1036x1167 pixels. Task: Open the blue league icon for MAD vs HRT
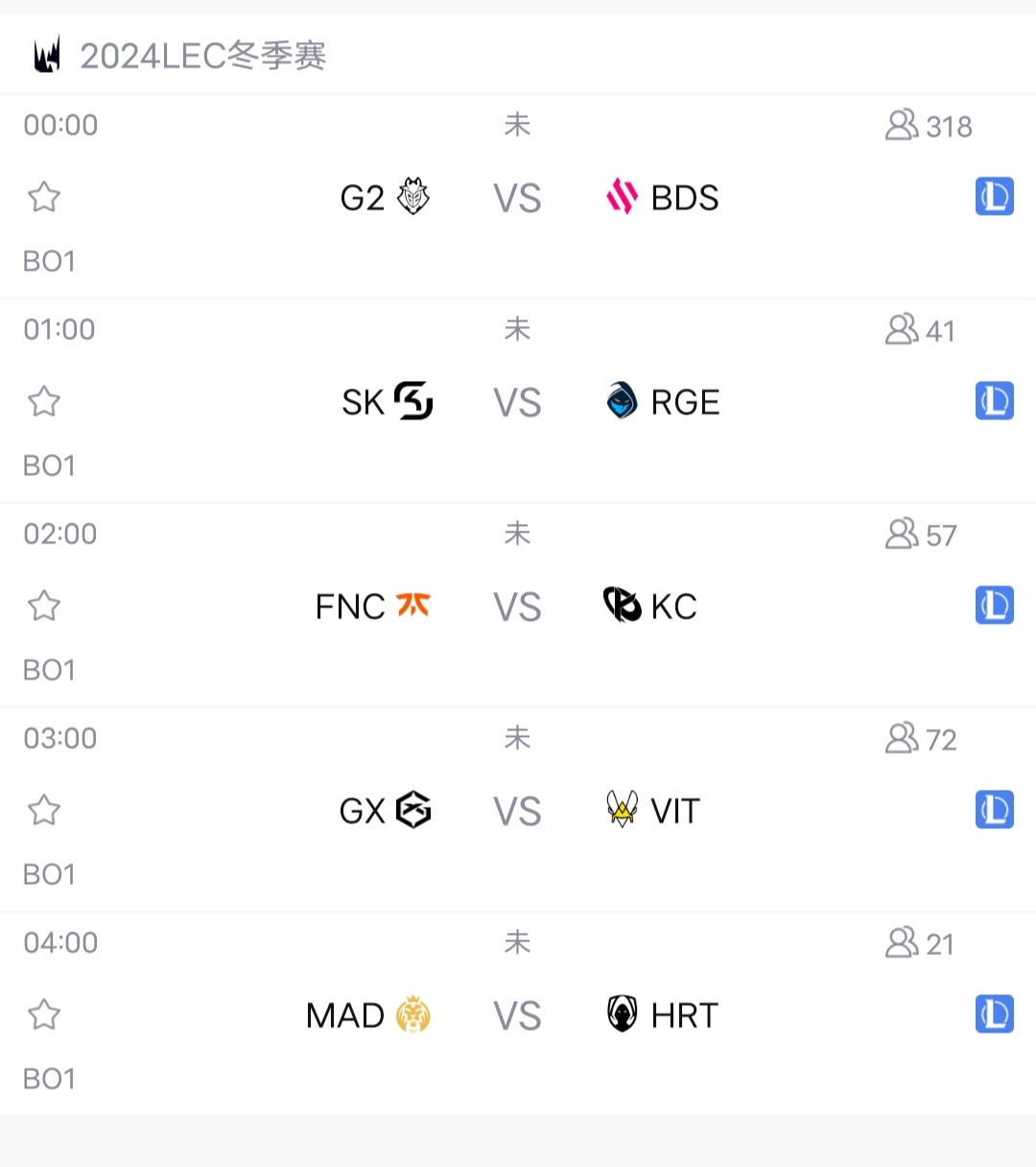[x=995, y=1014]
